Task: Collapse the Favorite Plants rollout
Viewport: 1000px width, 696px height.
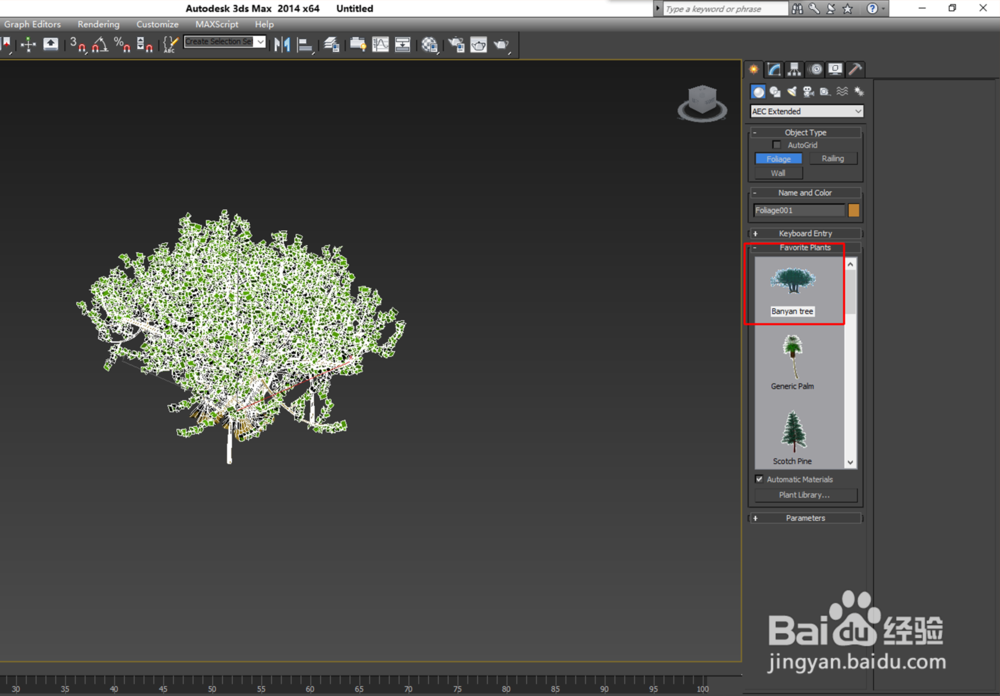Action: pos(805,248)
